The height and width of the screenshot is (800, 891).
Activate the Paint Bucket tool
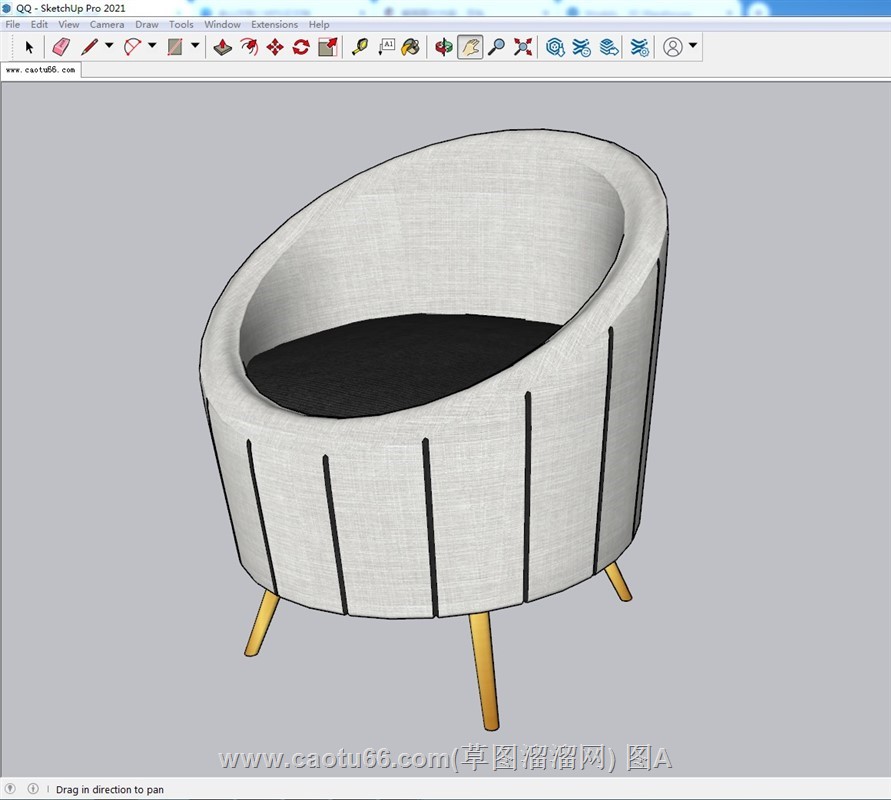coord(410,47)
